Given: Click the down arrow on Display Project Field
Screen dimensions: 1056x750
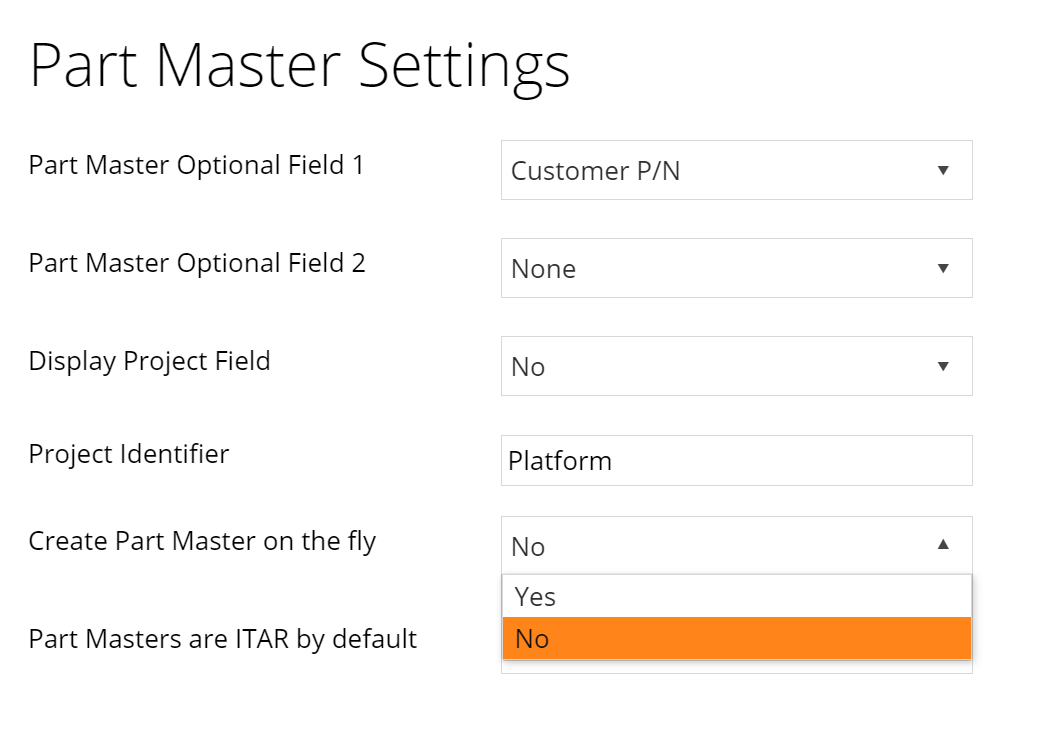Looking at the screenshot, I should click(x=943, y=366).
